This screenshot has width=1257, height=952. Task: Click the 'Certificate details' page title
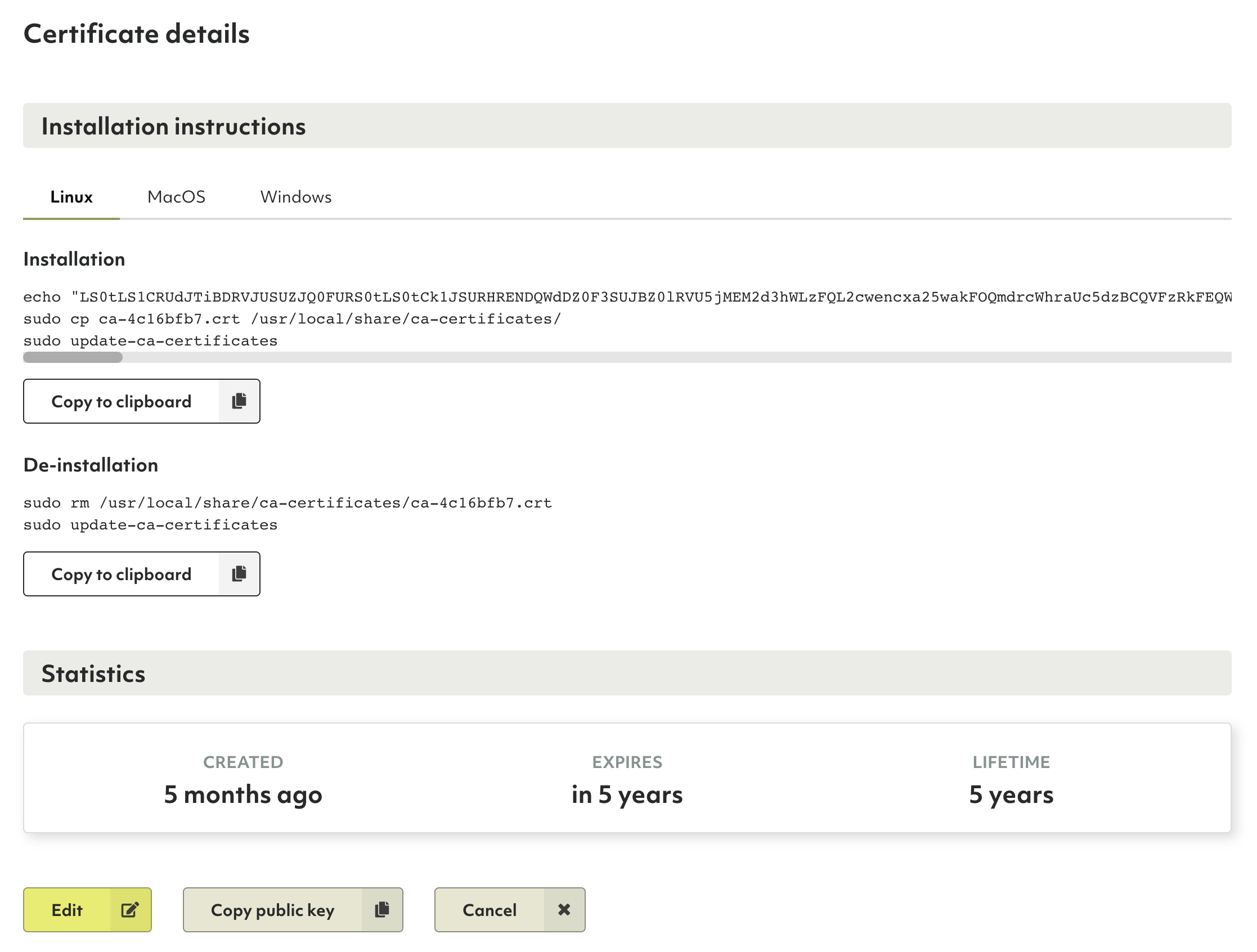tap(136, 34)
